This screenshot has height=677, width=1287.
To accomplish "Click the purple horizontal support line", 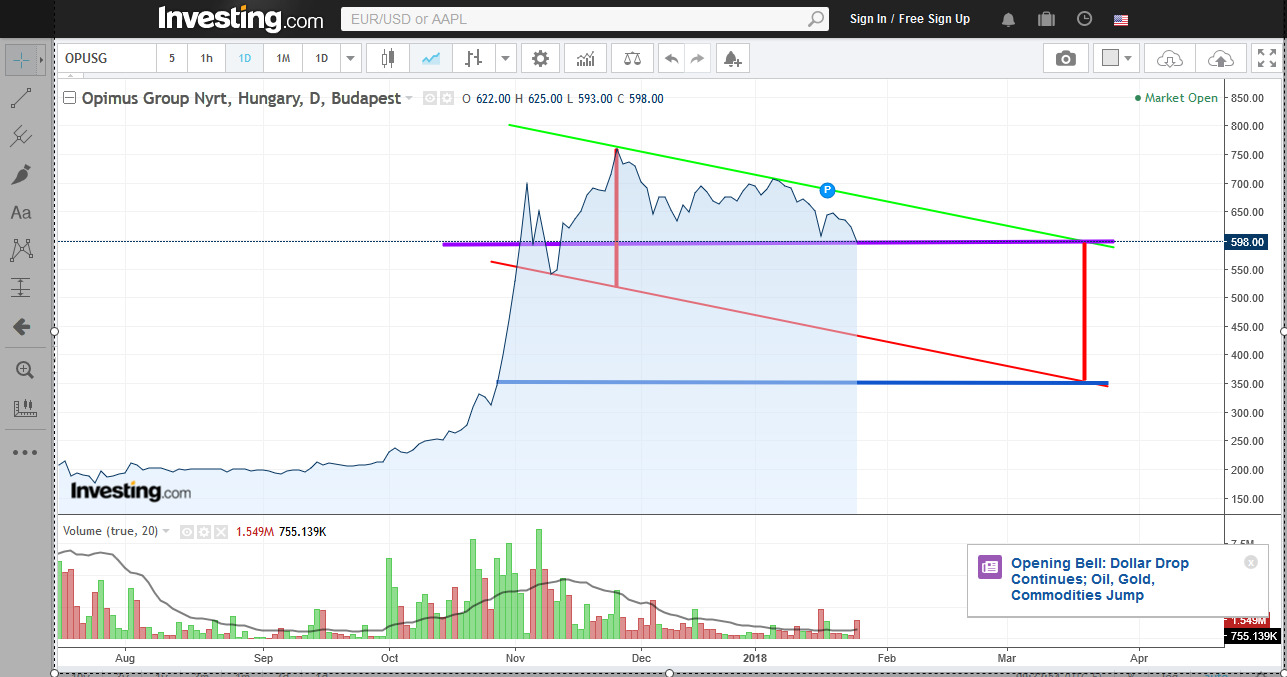I will point(778,242).
